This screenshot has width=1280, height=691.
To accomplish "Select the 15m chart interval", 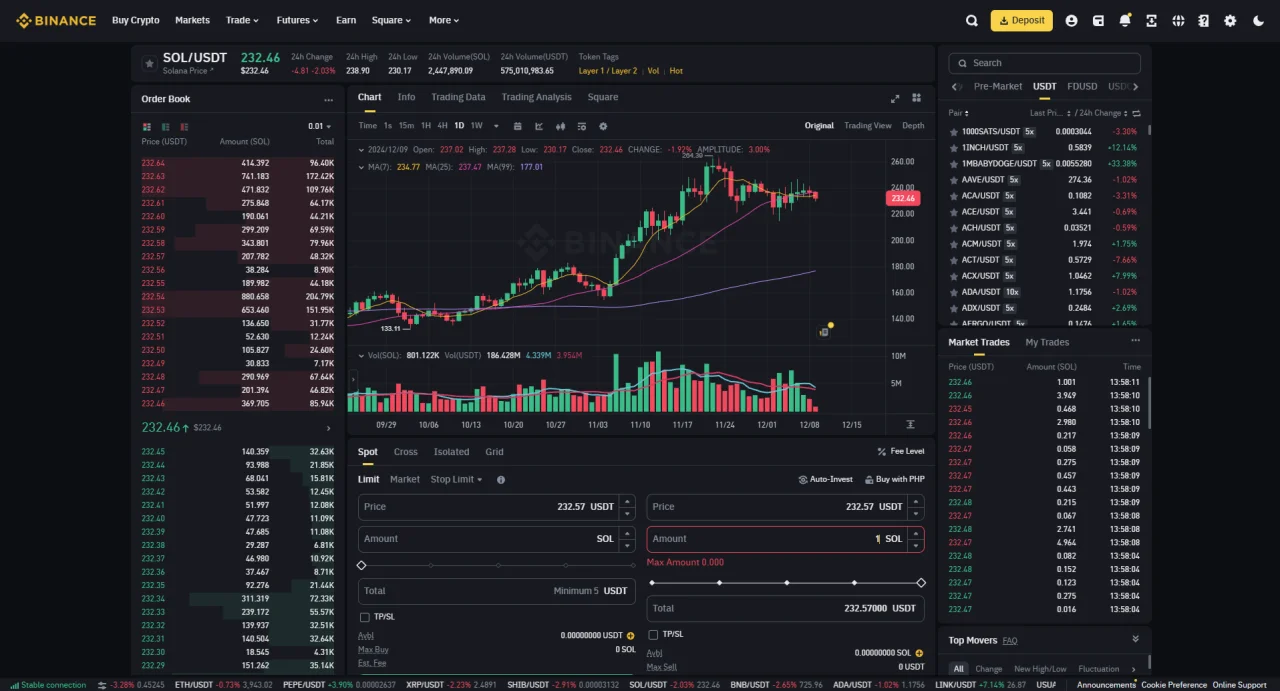I will (406, 126).
